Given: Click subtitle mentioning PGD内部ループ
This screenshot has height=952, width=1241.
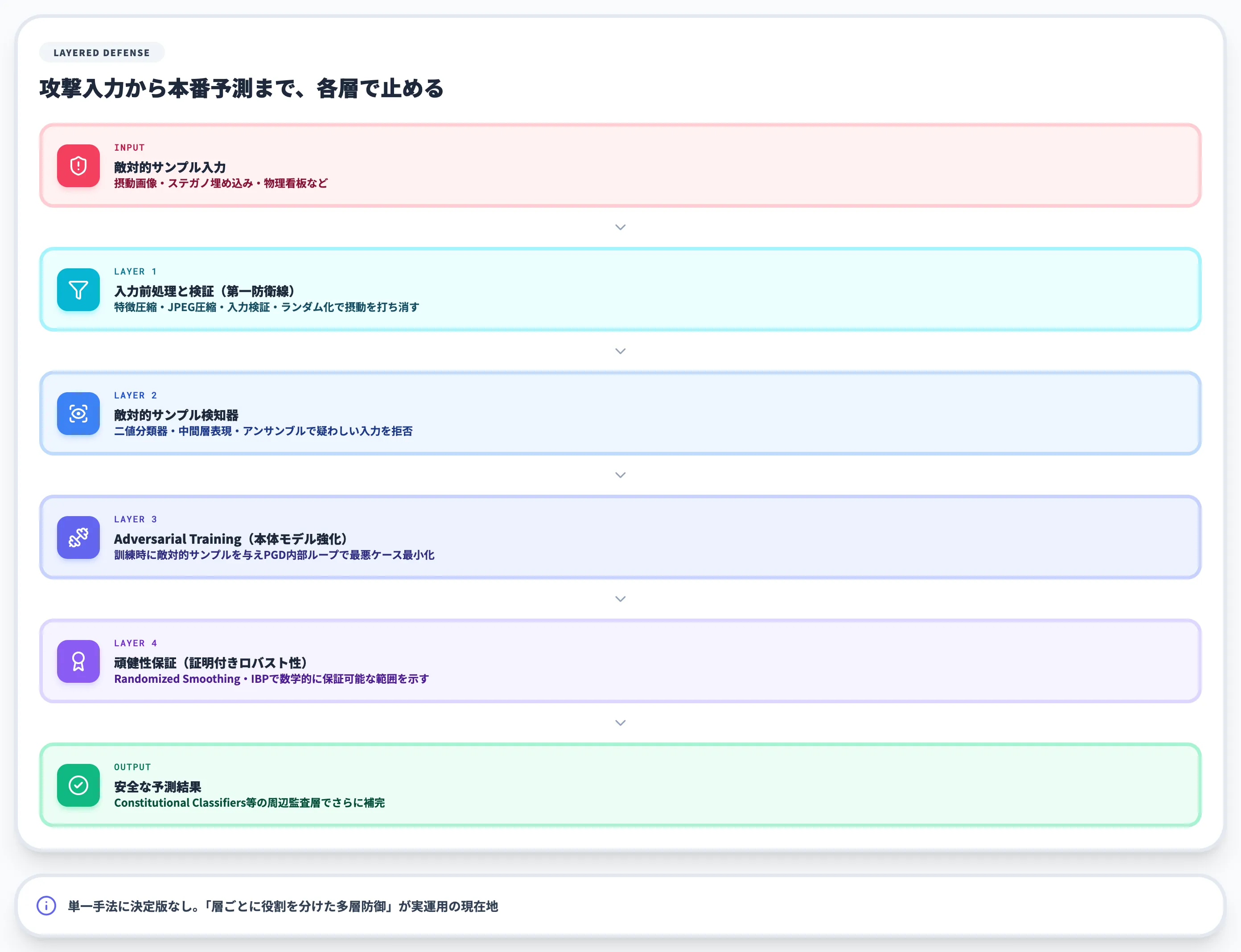Looking at the screenshot, I should (x=274, y=555).
